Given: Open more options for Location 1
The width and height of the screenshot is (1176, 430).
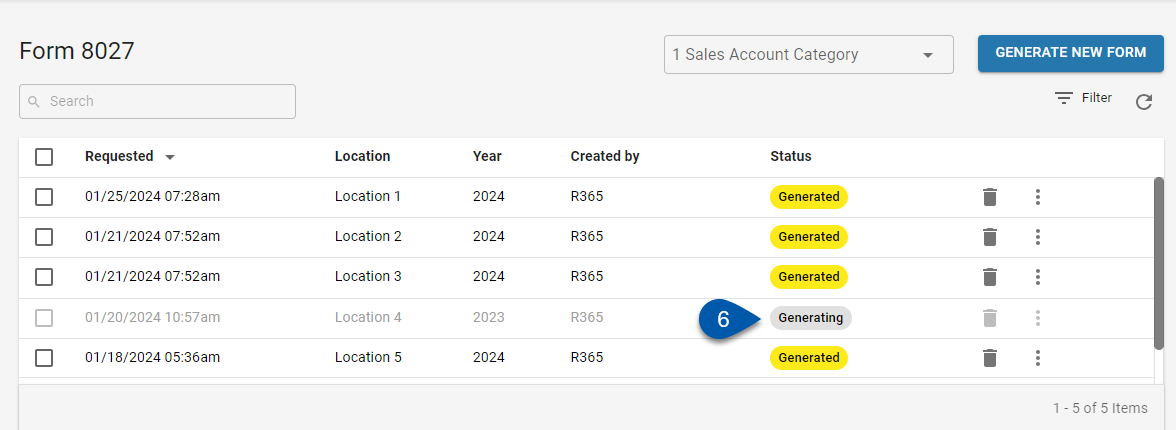Looking at the screenshot, I should coord(1038,197).
